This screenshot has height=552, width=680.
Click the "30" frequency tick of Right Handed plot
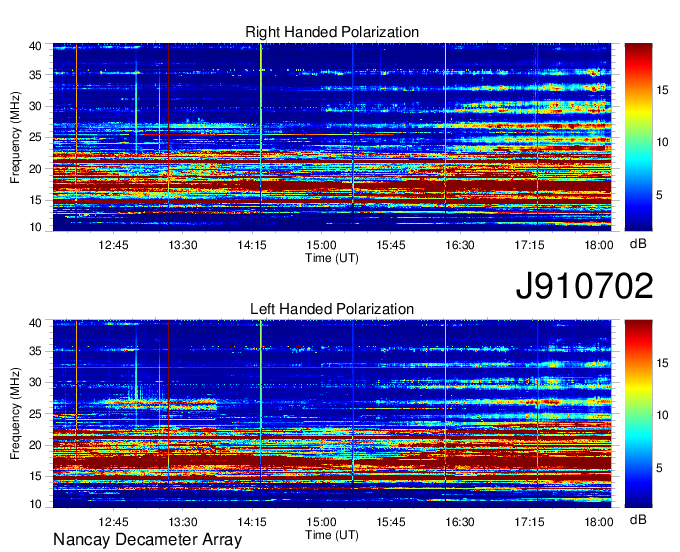35,106
